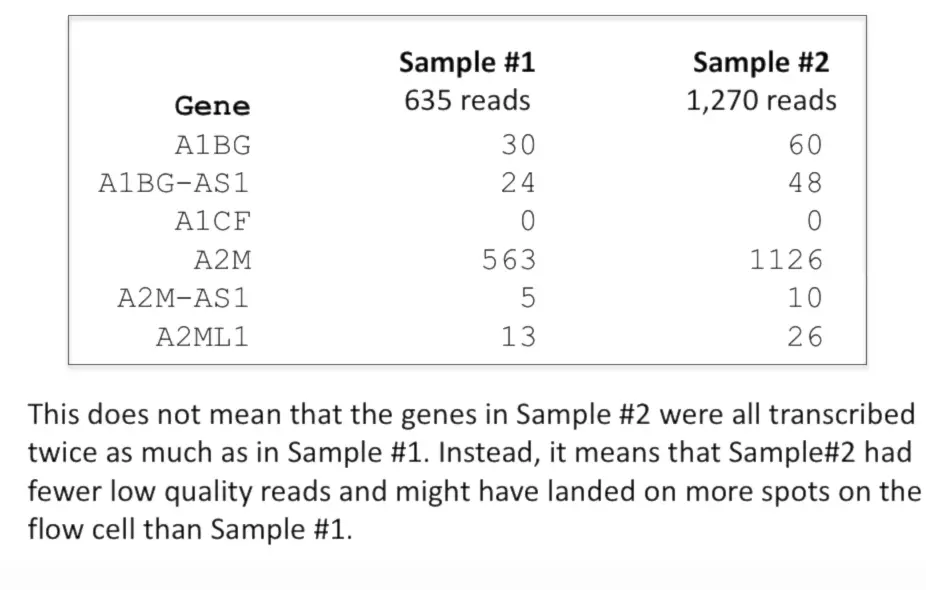This screenshot has height=590, width=926.
Task: Select the value 60 in Sample #2
Action: (x=805, y=145)
